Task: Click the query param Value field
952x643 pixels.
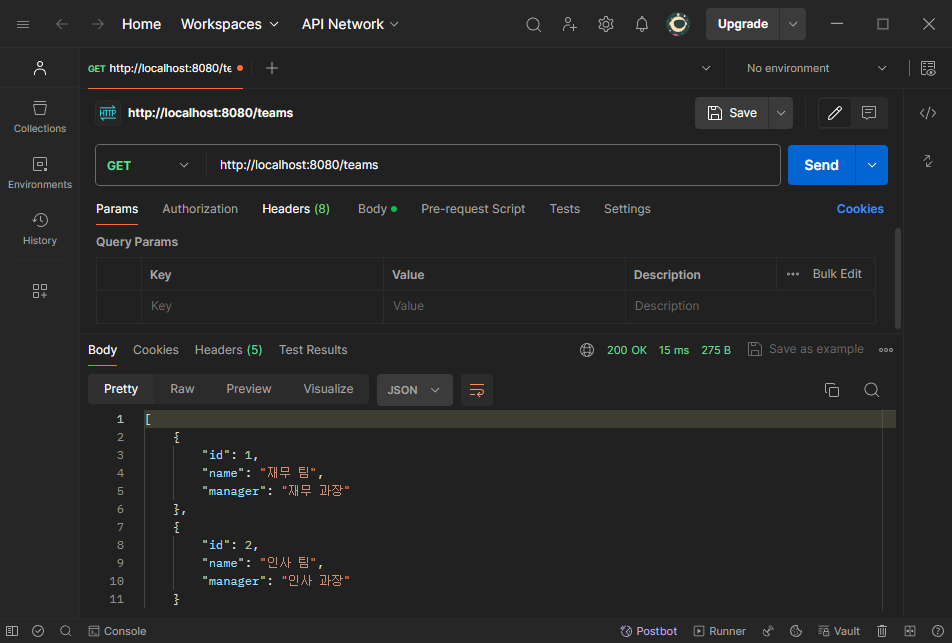Action: point(504,306)
